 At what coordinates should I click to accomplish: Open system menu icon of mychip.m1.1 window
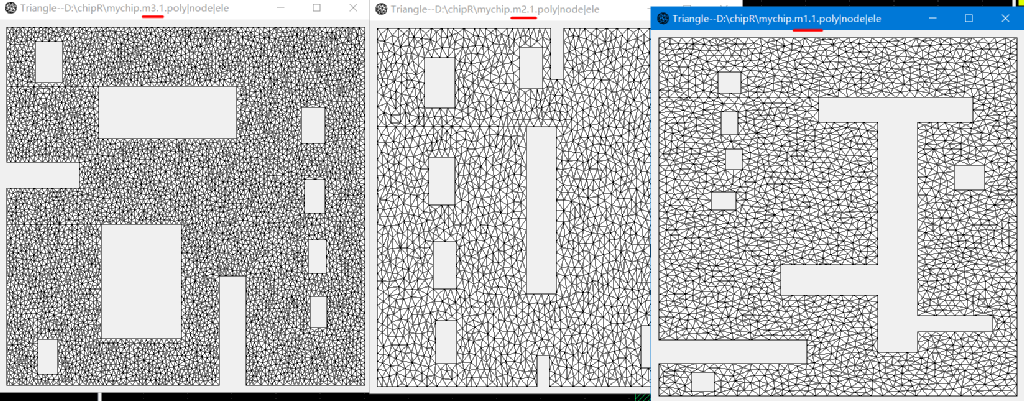(662, 19)
